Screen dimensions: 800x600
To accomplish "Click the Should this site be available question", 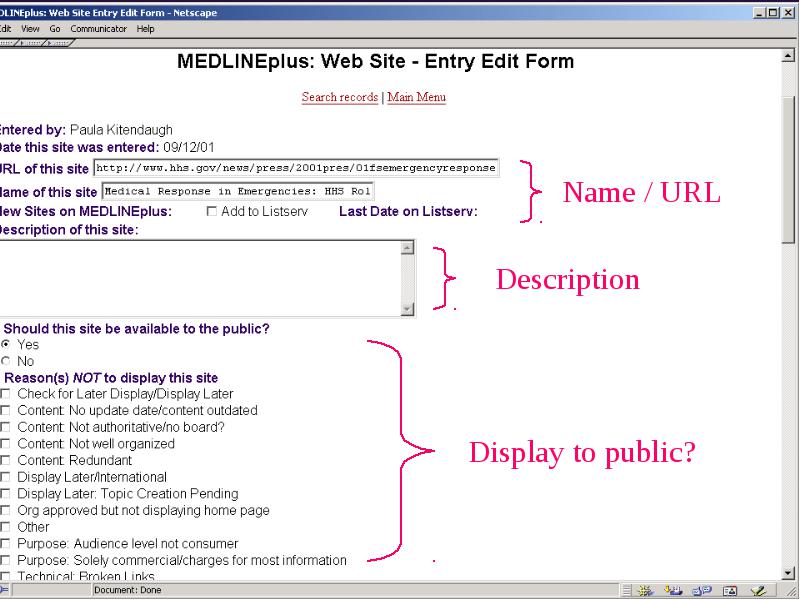I will pyautogui.click(x=136, y=329).
